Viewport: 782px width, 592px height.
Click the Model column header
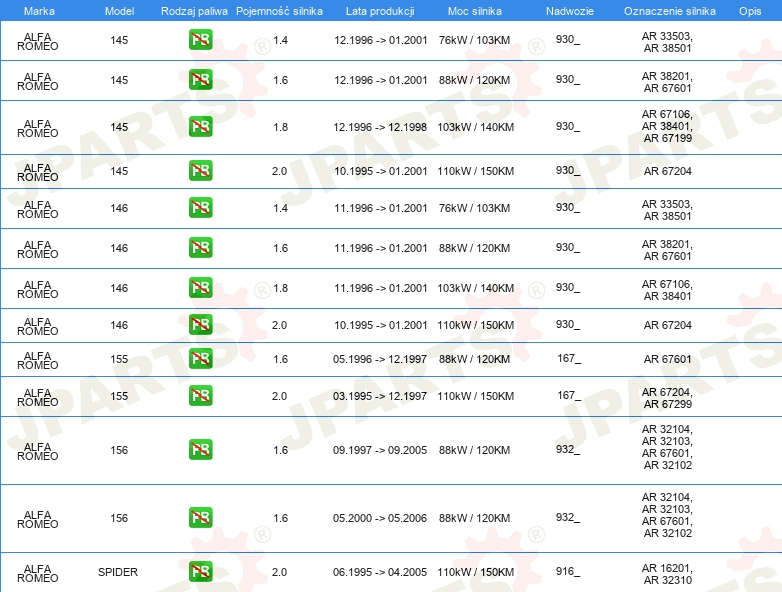pyautogui.click(x=119, y=11)
